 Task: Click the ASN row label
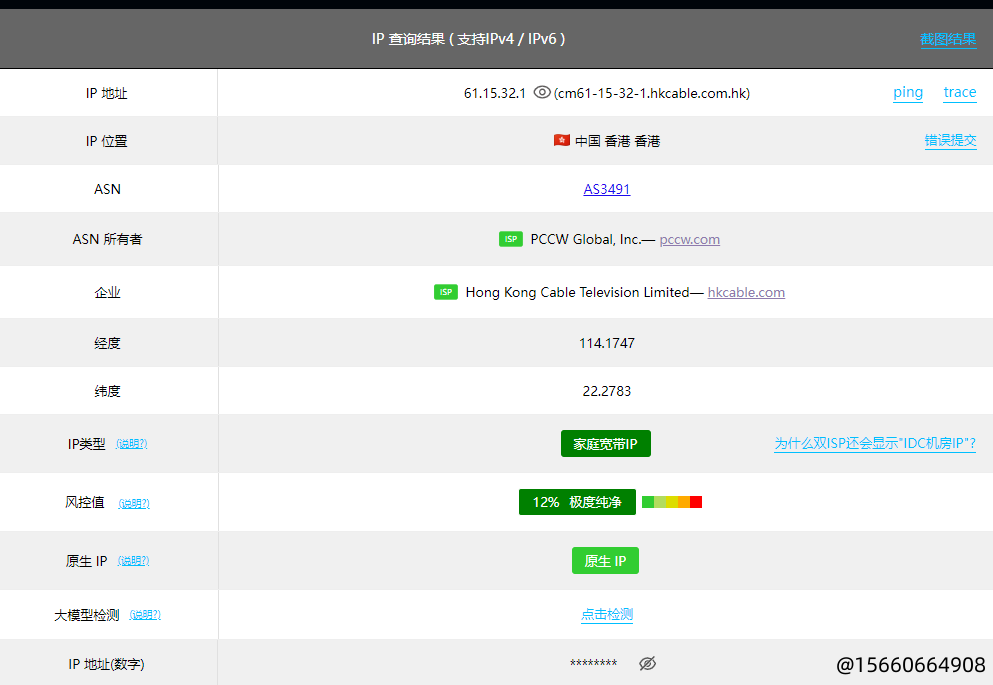click(107, 189)
